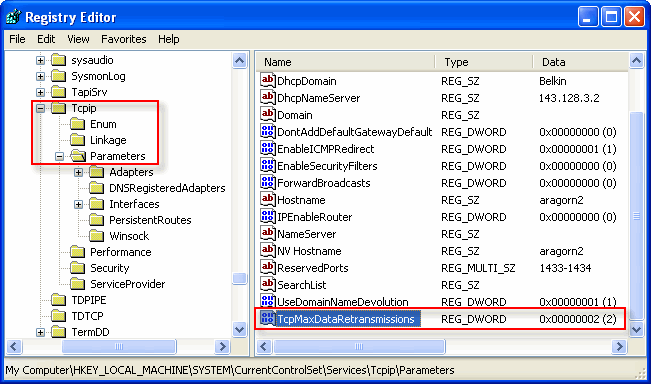This screenshot has width=651, height=384.
Task: Click the Adapters folder icon
Action: pos(97,172)
